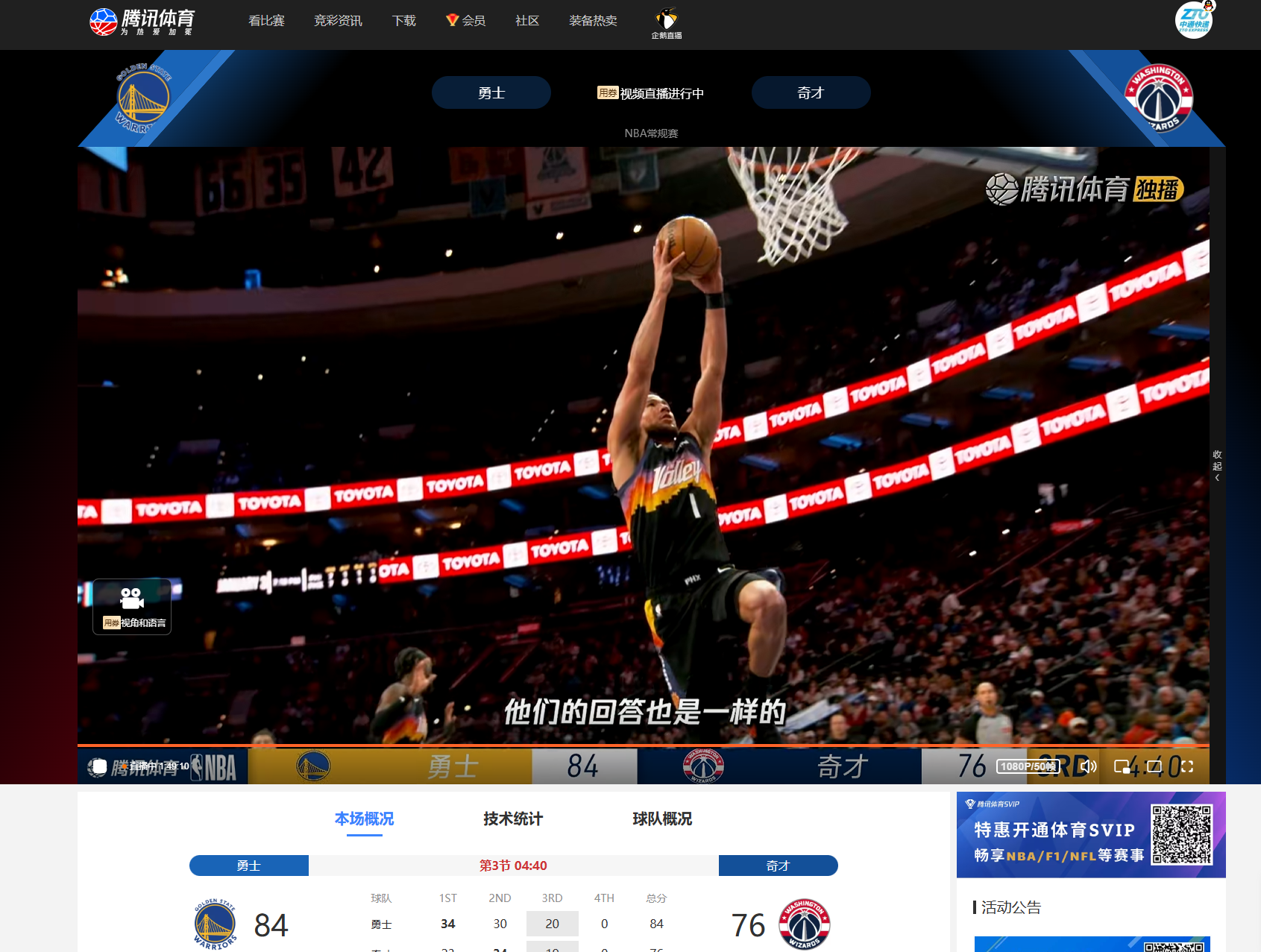Open the 竞彩资讯 menu
The image size is (1261, 952).
click(338, 21)
